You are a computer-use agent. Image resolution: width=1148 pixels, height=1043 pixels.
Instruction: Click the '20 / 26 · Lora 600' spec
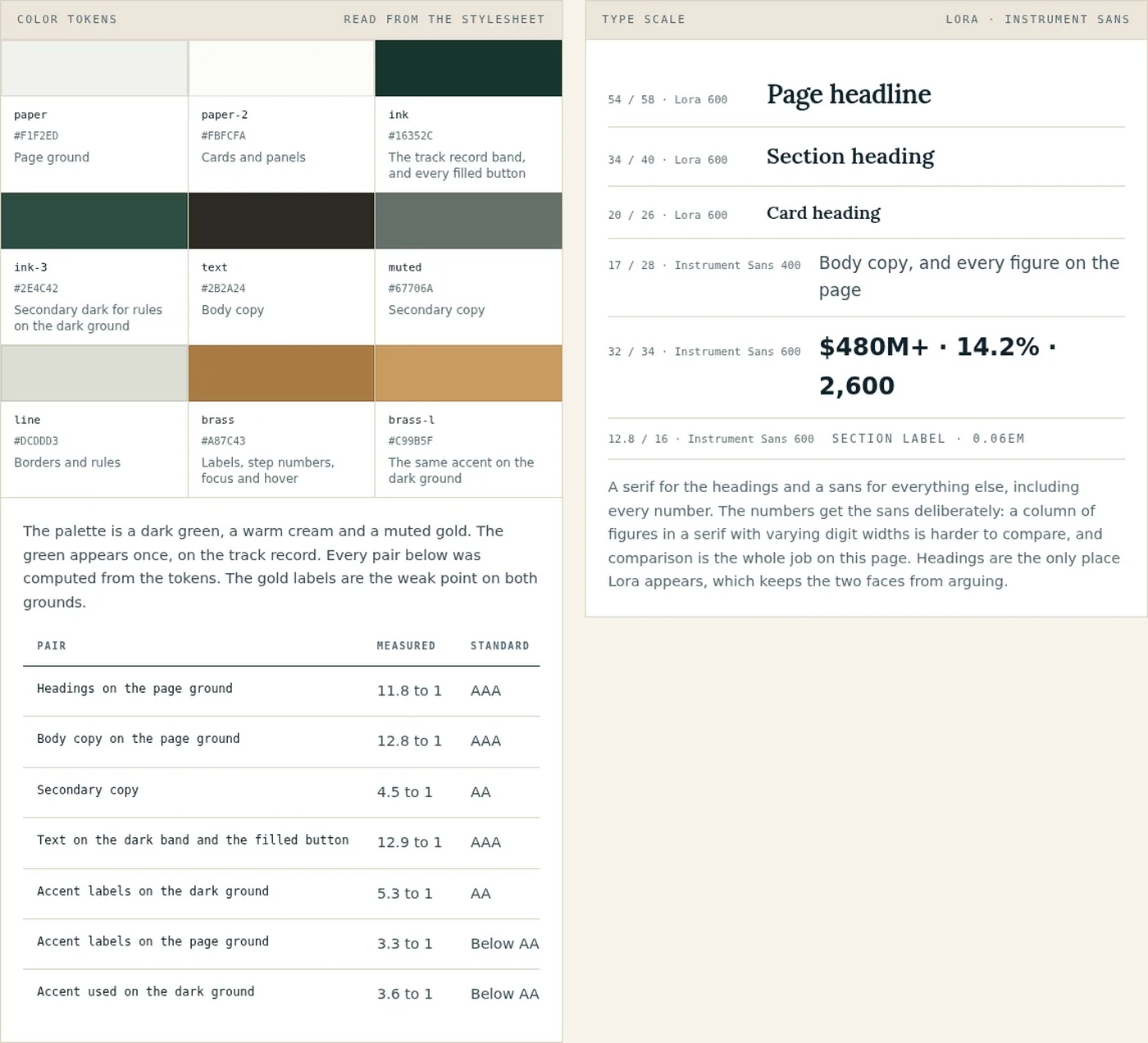tap(667, 215)
